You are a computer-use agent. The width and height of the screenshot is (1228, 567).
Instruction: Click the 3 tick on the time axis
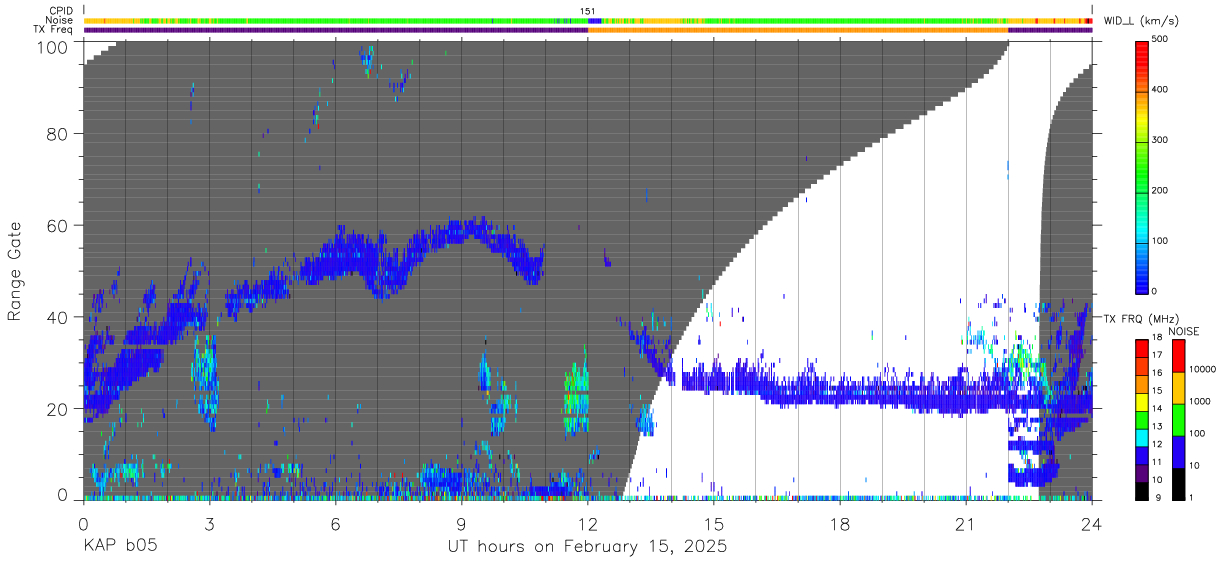coord(209,524)
